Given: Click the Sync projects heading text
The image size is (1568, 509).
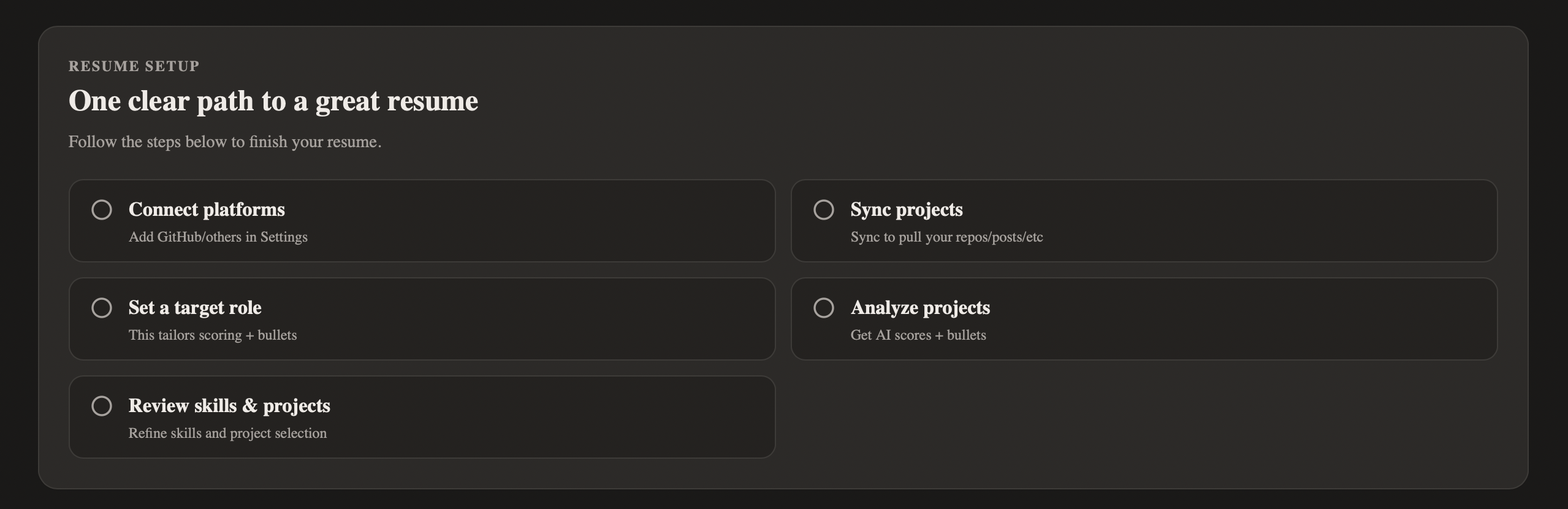Looking at the screenshot, I should click(x=907, y=210).
